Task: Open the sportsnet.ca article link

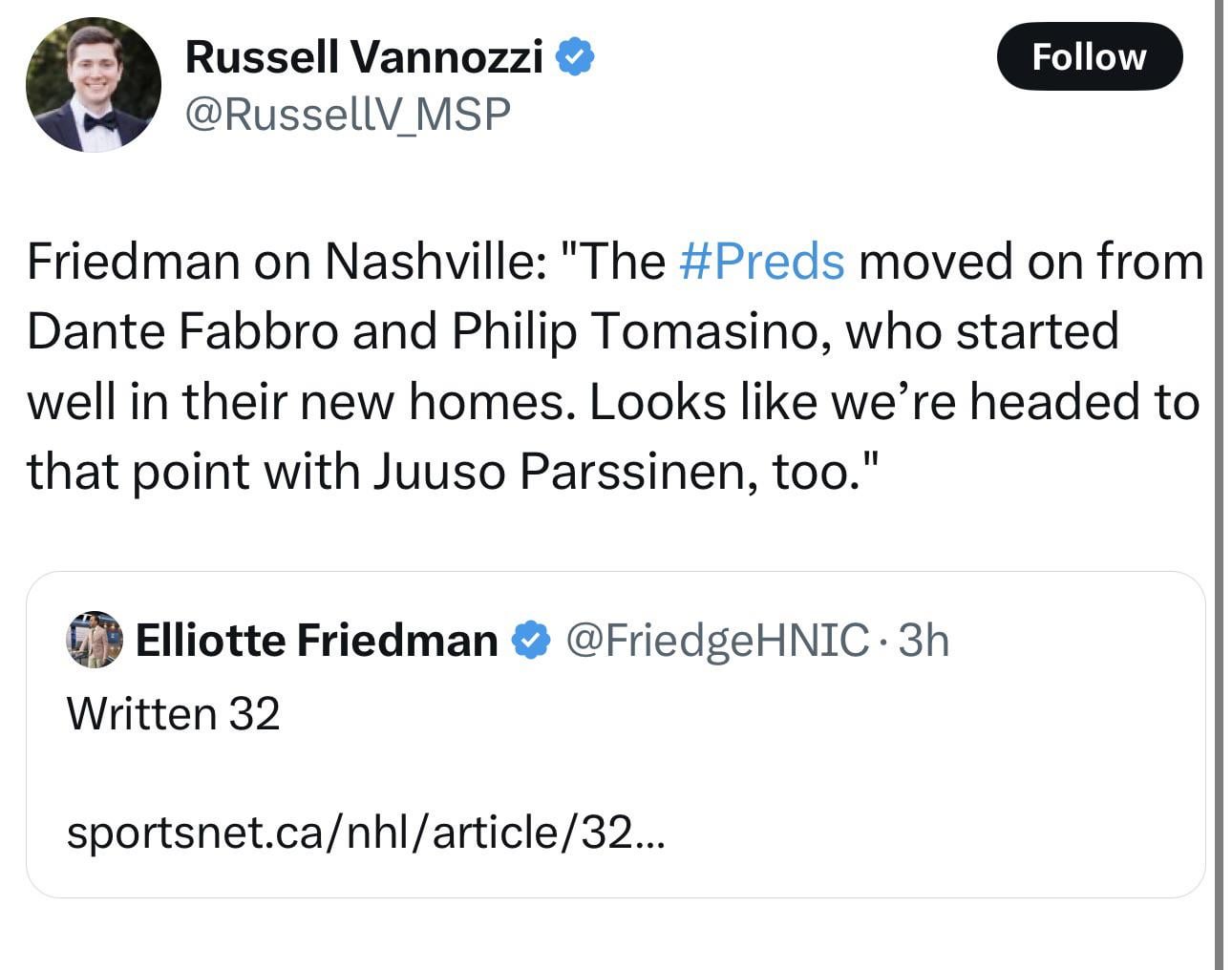Action: (365, 833)
